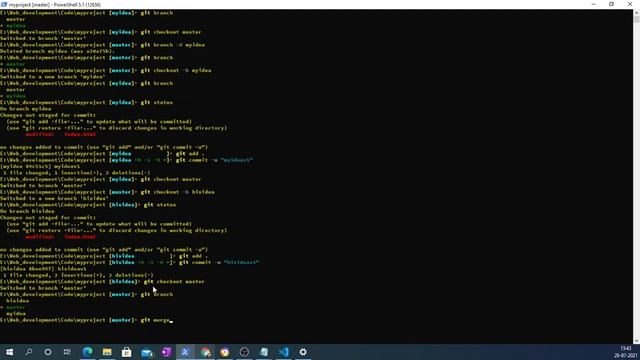Launch Visual Studio Code from the taskbar

click(x=283, y=352)
